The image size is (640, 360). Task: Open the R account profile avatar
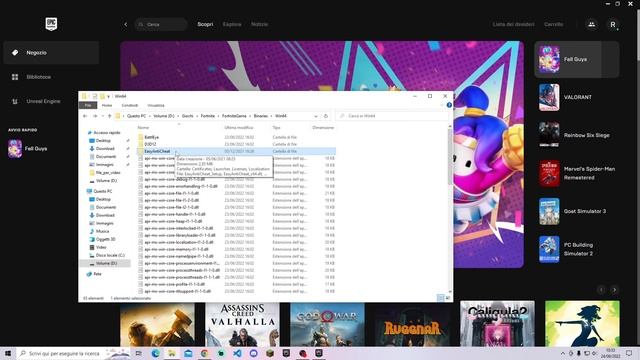coord(613,24)
